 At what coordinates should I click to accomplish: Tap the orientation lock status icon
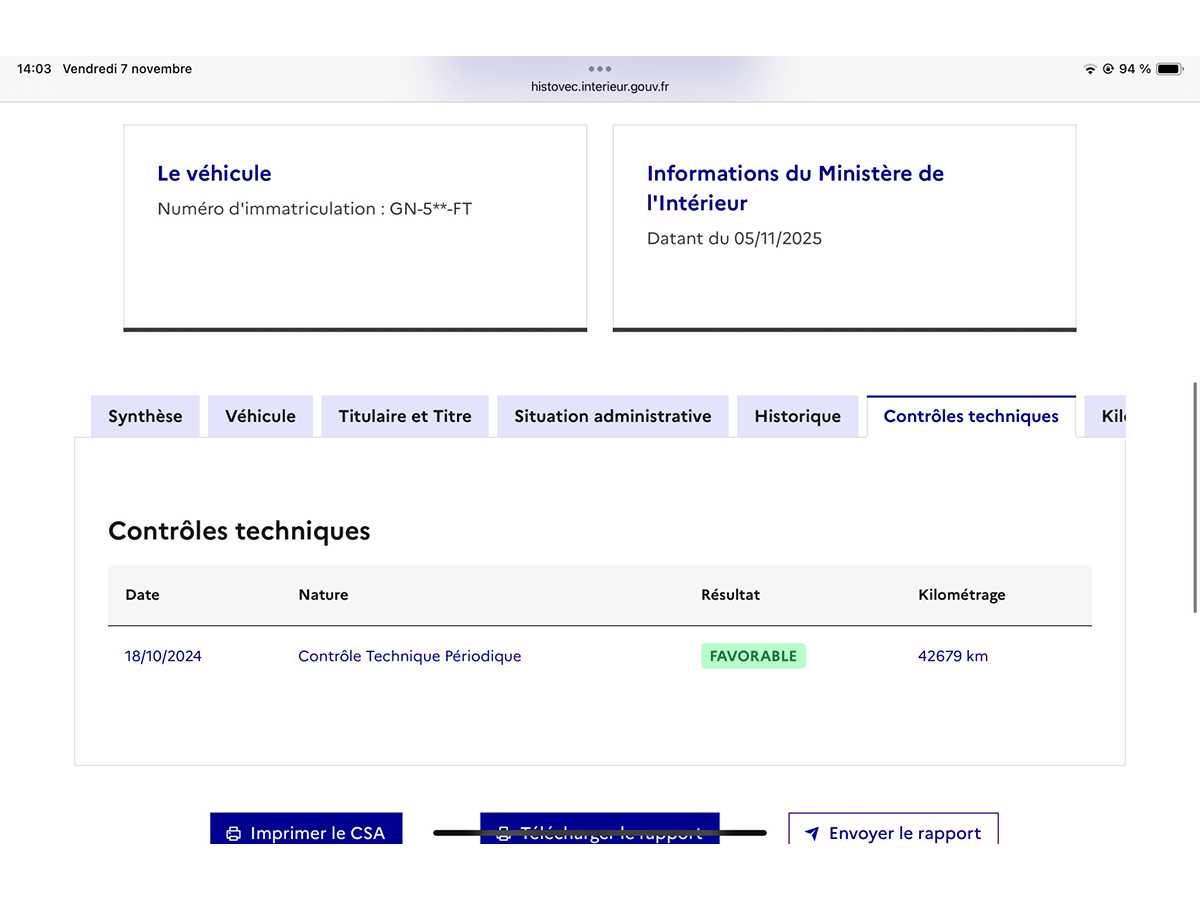pyautogui.click(x=1107, y=69)
